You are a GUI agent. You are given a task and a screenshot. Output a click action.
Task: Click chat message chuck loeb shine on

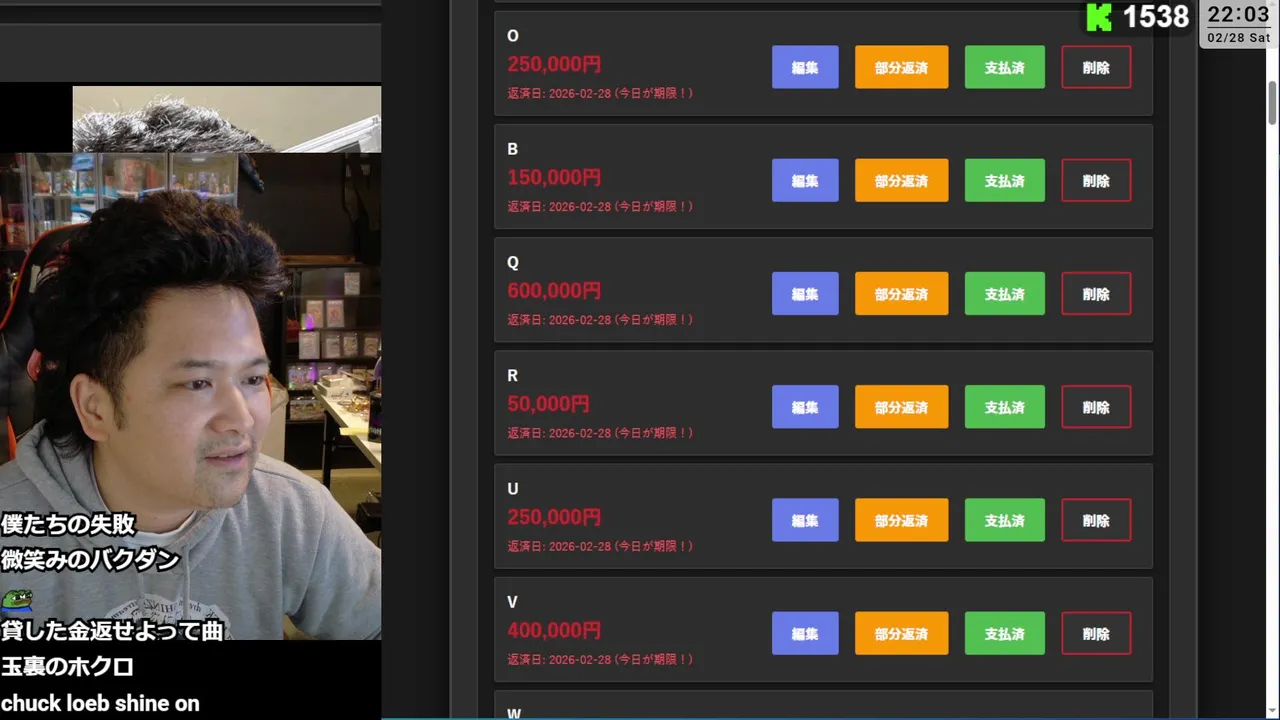click(x=100, y=703)
